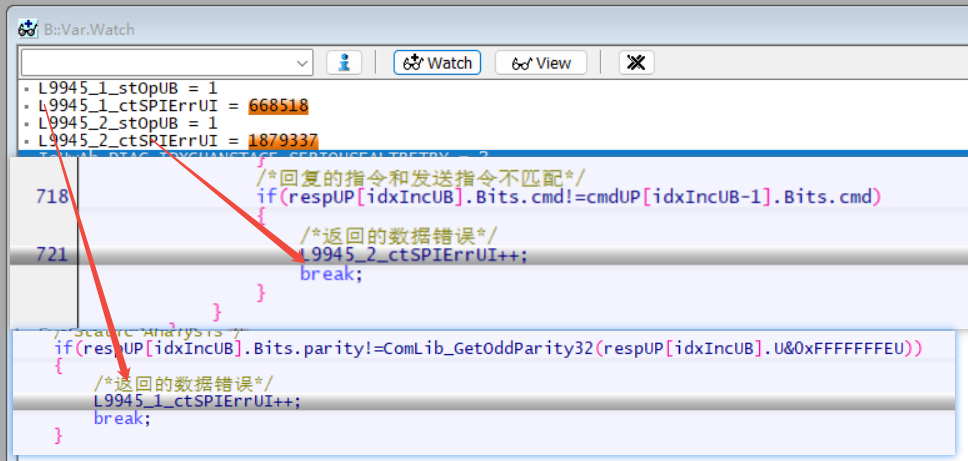This screenshot has width=968, height=461.
Task: Click the highlighted value 1879337
Action: point(283,141)
